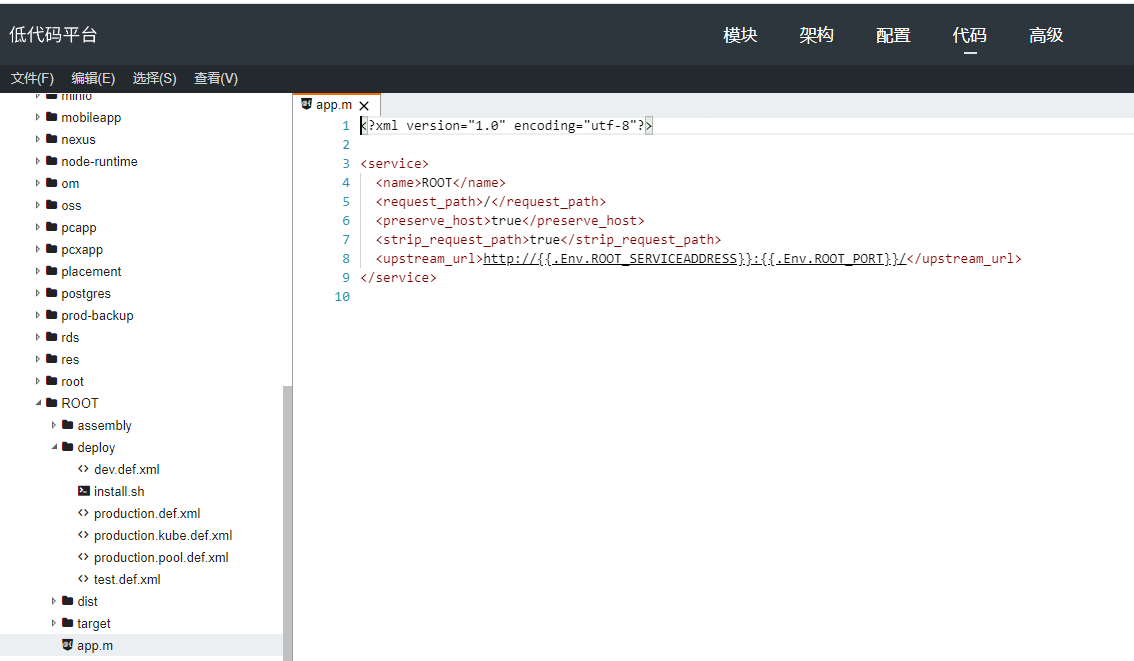Collapse the deploy folder arrow

point(54,447)
